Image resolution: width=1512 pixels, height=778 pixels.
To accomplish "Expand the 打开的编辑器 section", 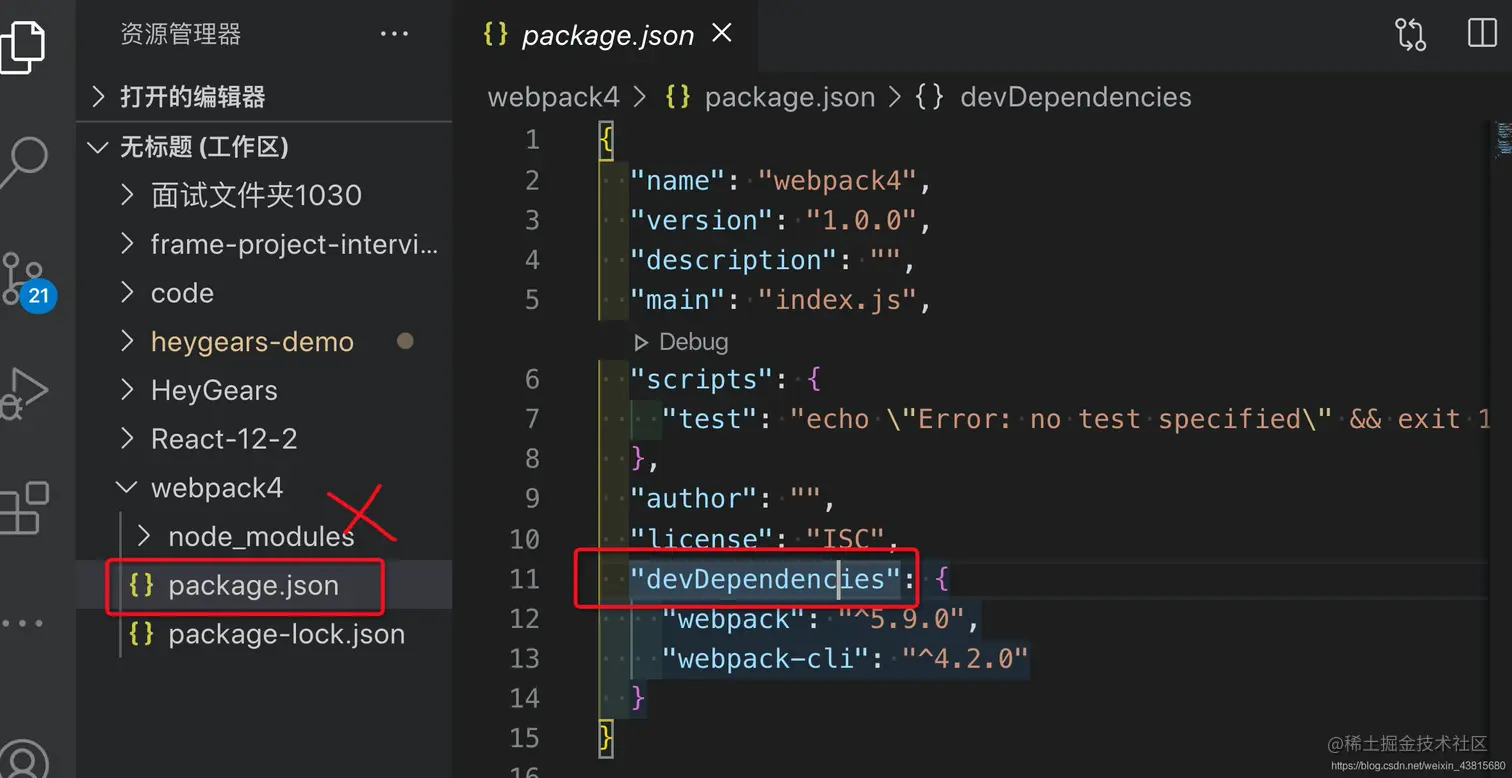I will tap(264, 97).
